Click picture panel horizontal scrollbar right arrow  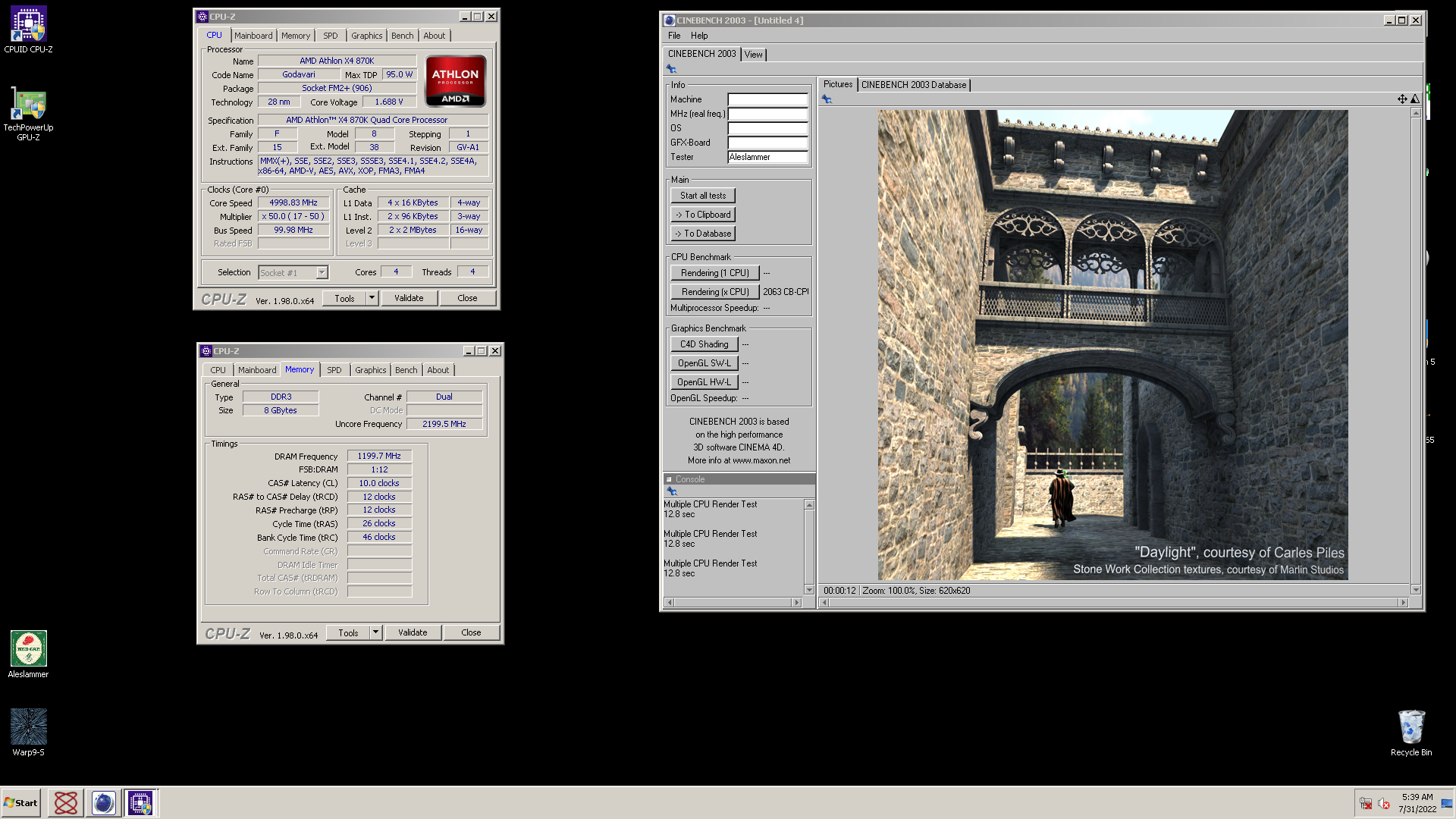(x=1403, y=603)
